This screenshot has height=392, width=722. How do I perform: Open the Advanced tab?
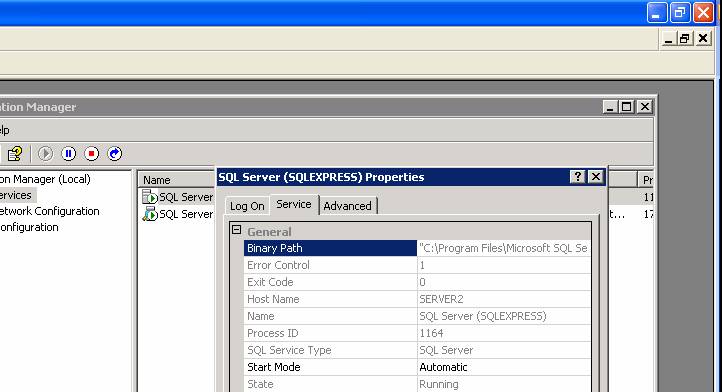[x=348, y=206]
